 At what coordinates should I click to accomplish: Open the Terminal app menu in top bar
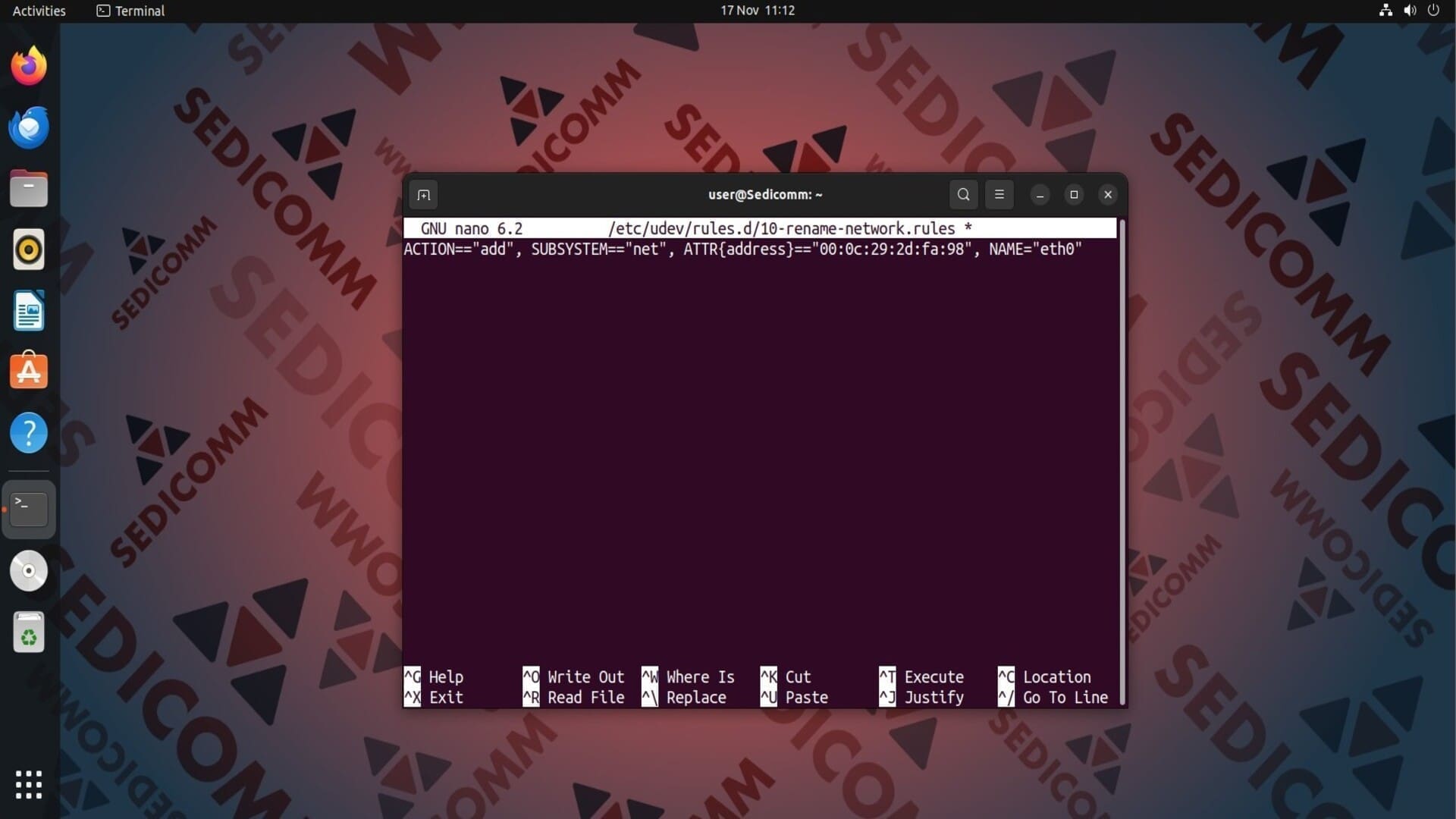[130, 11]
